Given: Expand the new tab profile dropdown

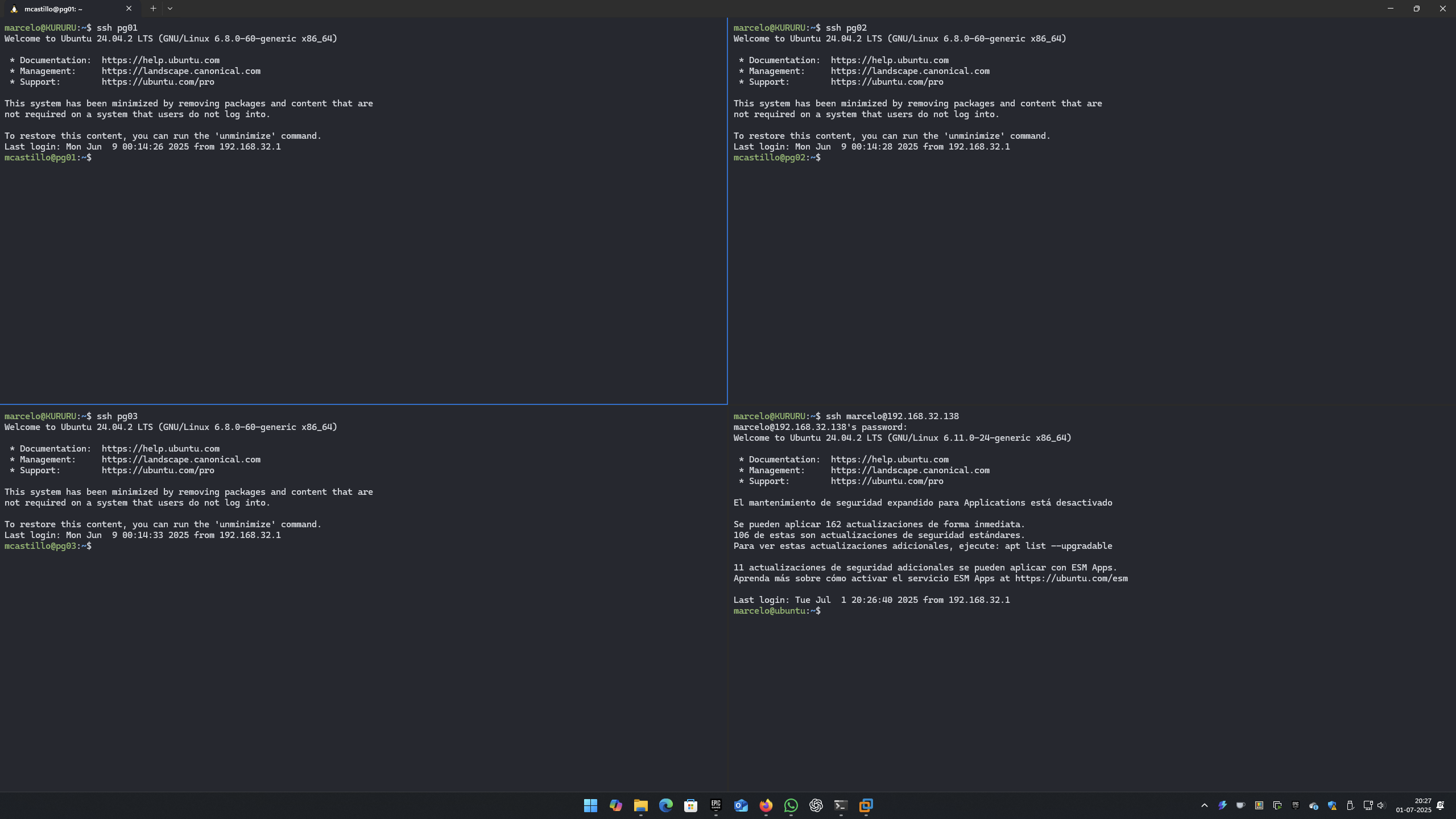Looking at the screenshot, I should [170, 9].
